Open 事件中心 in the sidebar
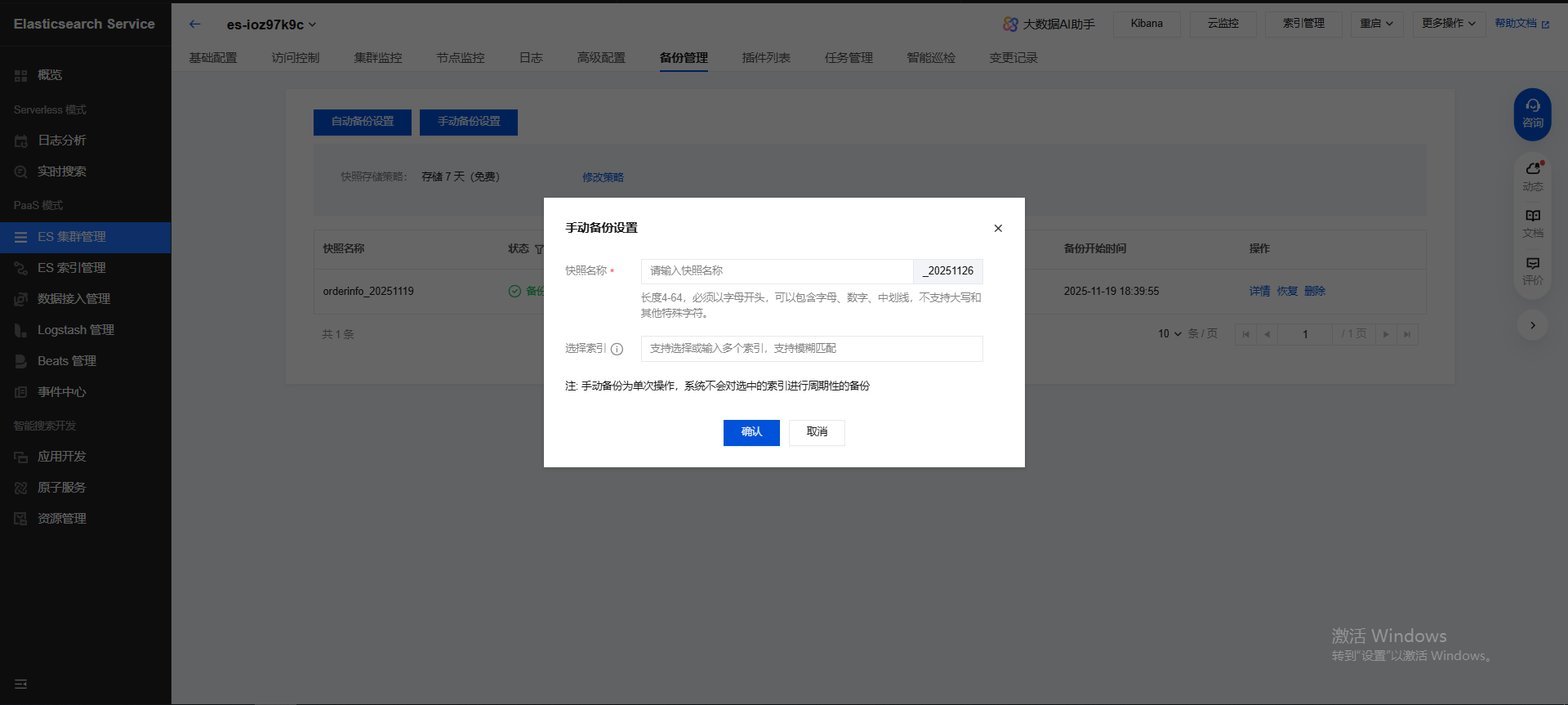 click(85, 392)
